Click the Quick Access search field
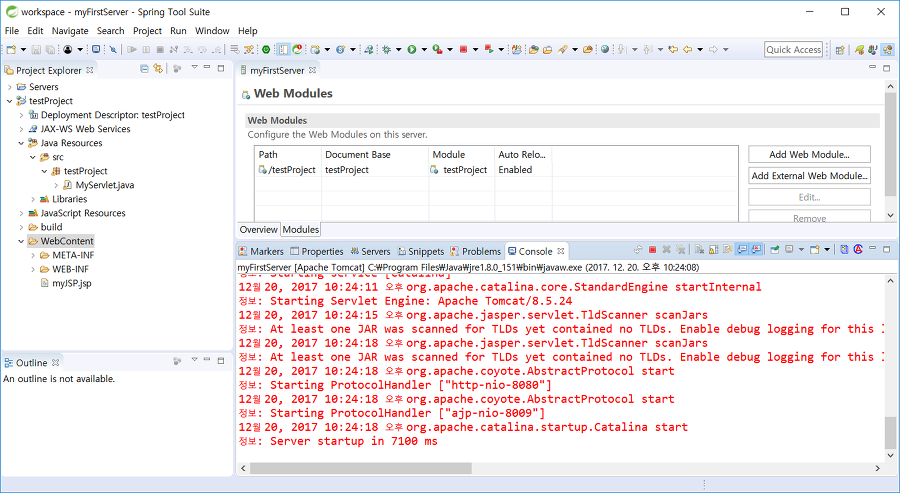 794,50
